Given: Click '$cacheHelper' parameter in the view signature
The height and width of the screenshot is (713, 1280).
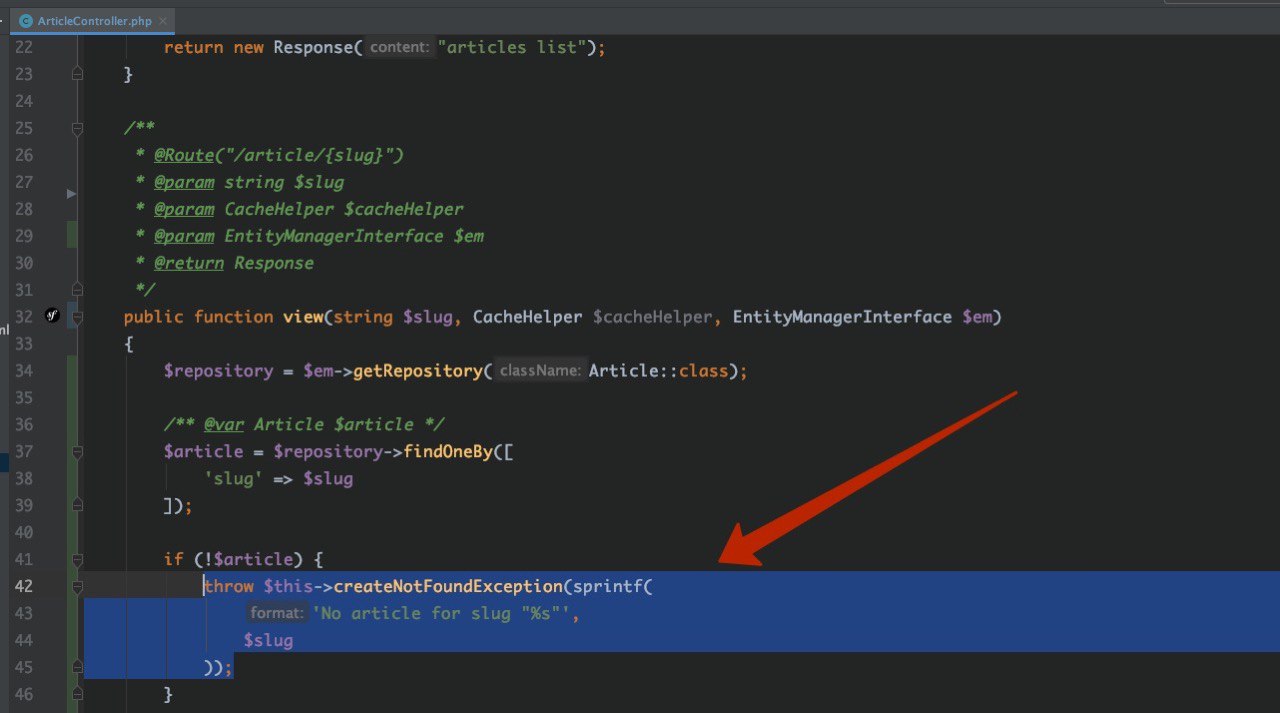Looking at the screenshot, I should click(x=652, y=317).
